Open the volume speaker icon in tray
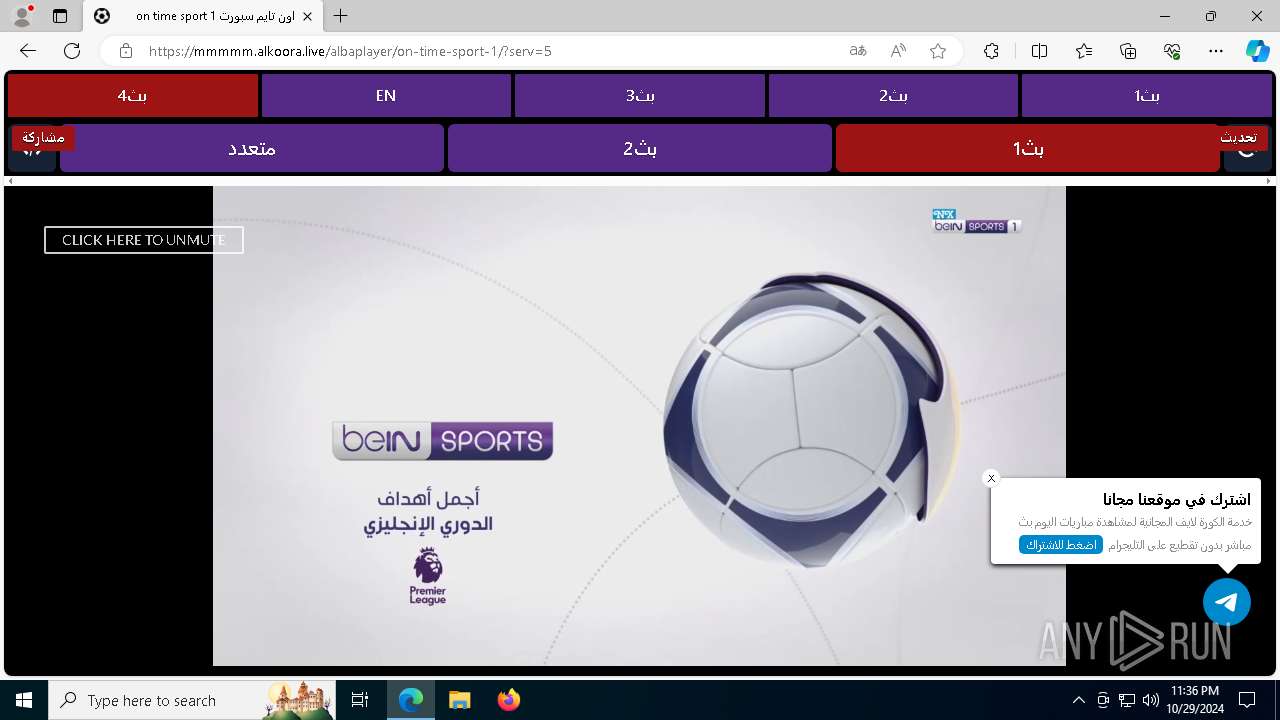This screenshot has height=720, width=1280. pos(1150,700)
